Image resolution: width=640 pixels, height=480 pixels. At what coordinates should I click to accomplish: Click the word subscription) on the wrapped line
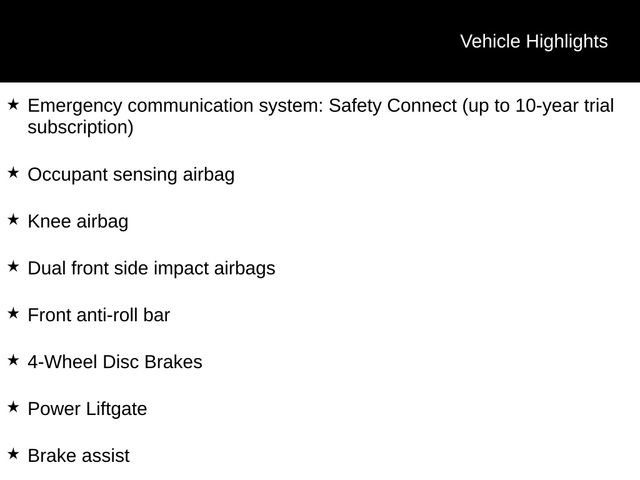pos(80,128)
